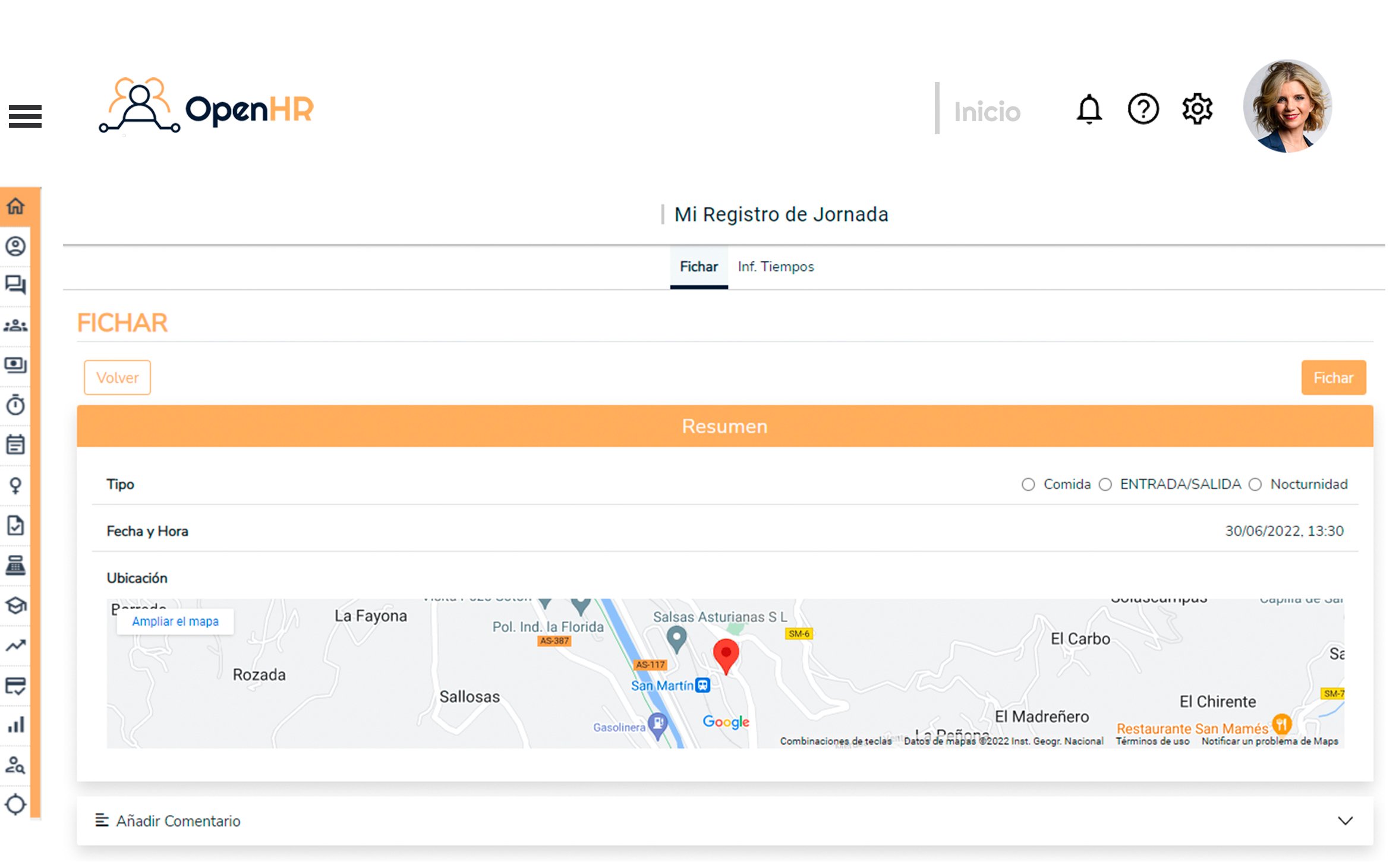The width and height of the screenshot is (1399, 868).
Task: Switch to the Inf. Tiempos tab
Action: 776,267
